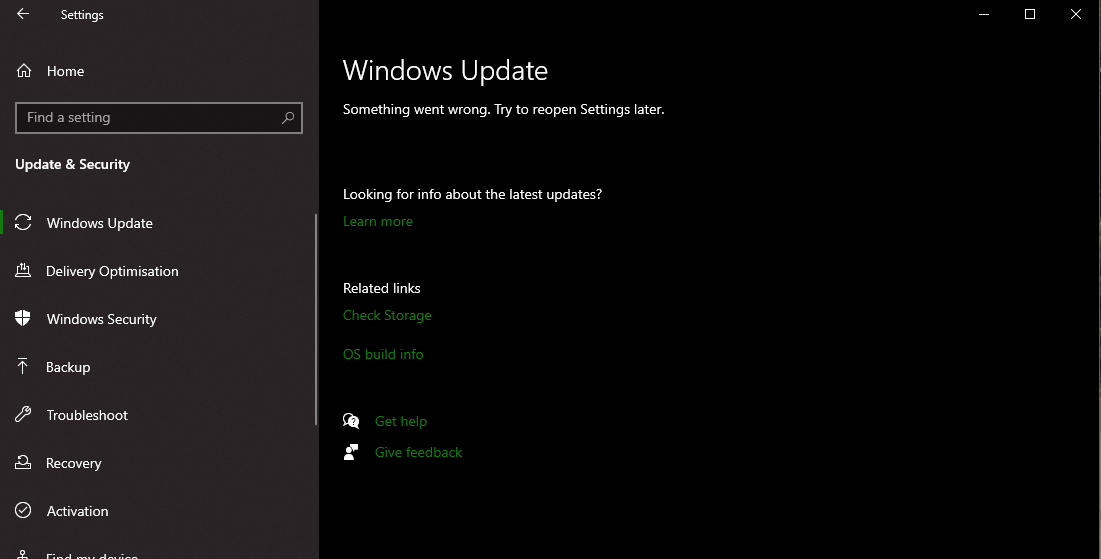Viewport: 1101px width, 559px height.
Task: Click the Get help chat icon
Action: point(351,421)
